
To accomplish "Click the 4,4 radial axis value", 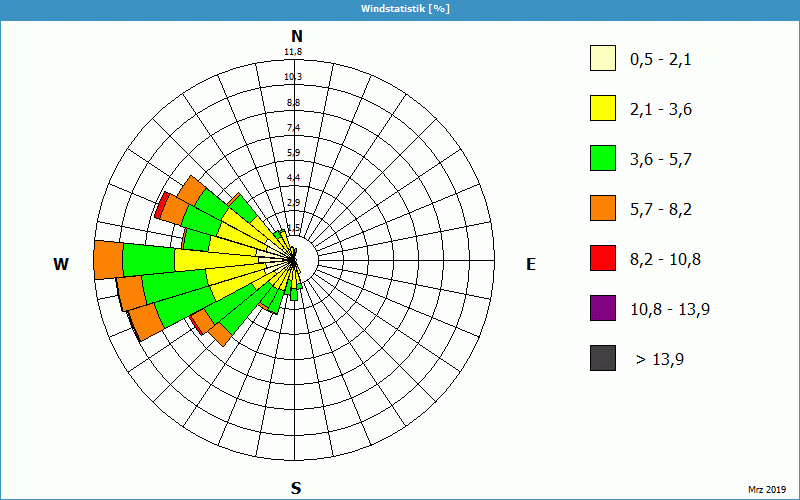I will click(x=293, y=177).
